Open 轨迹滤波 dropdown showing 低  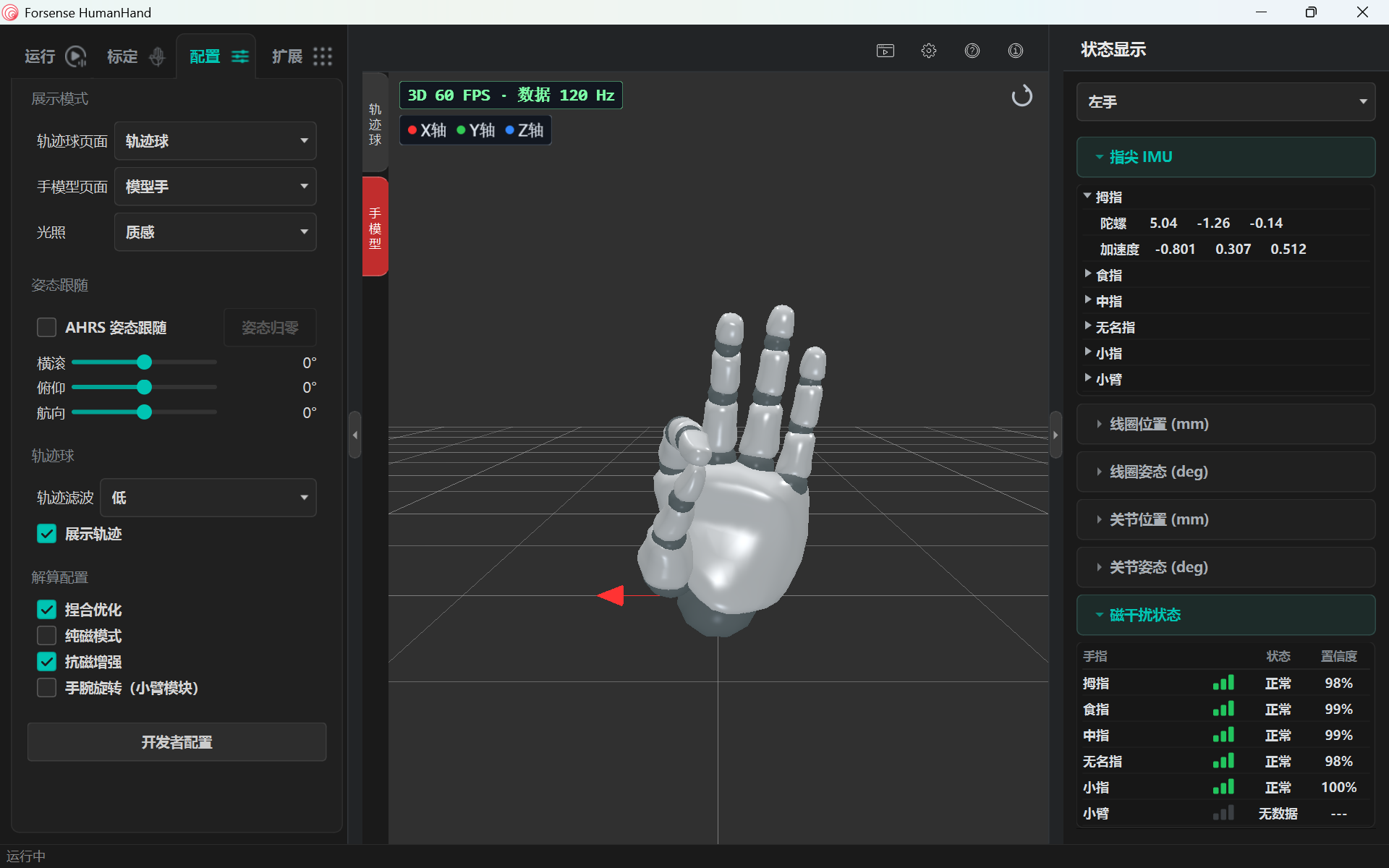click(x=208, y=498)
